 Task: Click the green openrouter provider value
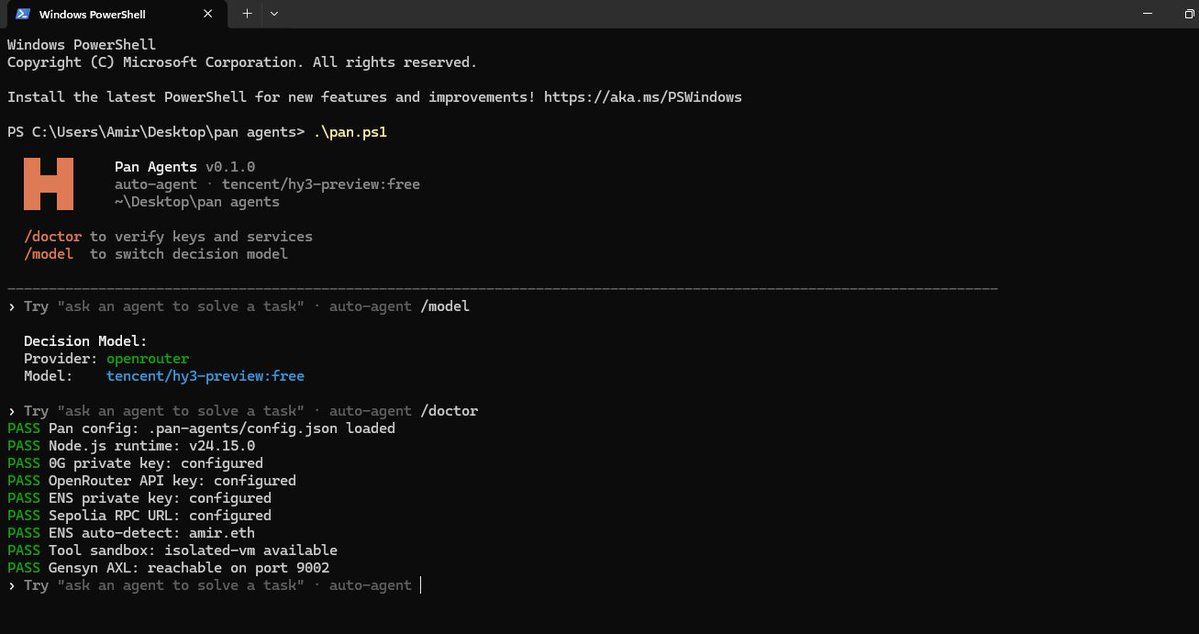(148, 359)
